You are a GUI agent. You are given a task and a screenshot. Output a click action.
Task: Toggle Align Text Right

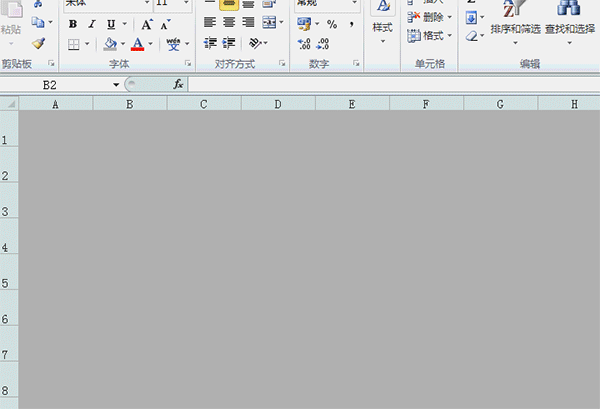coord(248,22)
